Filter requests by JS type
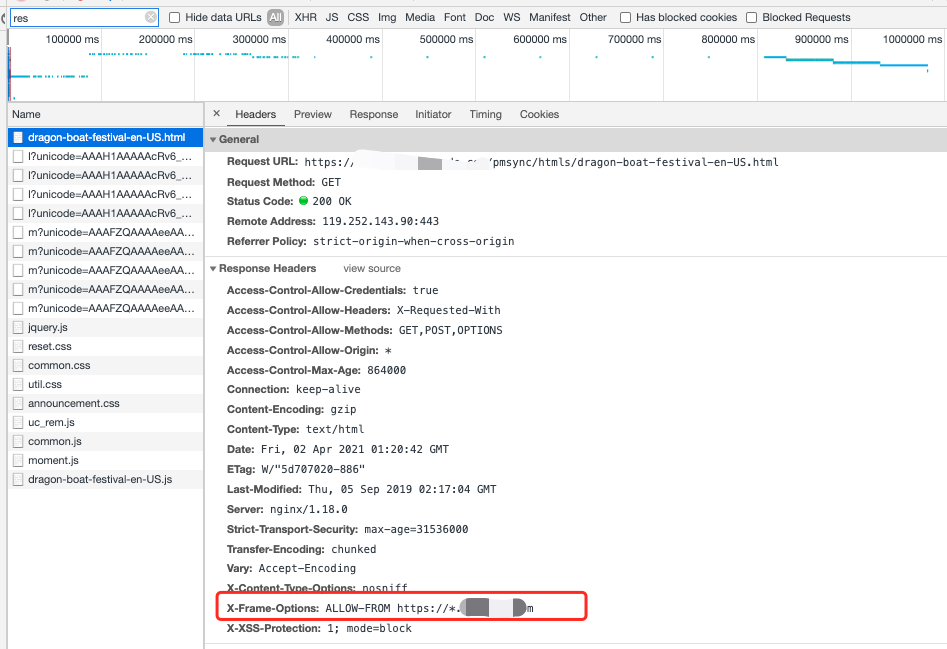Viewport: 947px width, 649px height. tap(332, 18)
